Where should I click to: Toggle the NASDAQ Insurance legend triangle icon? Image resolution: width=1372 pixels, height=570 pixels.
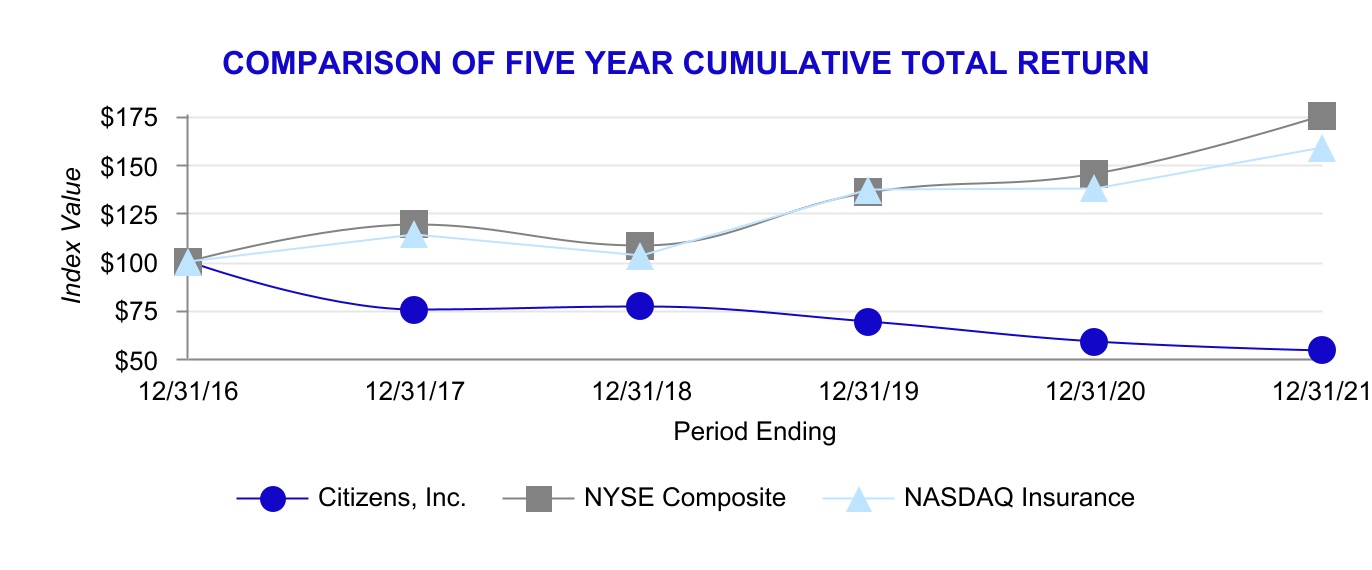[x=859, y=498]
